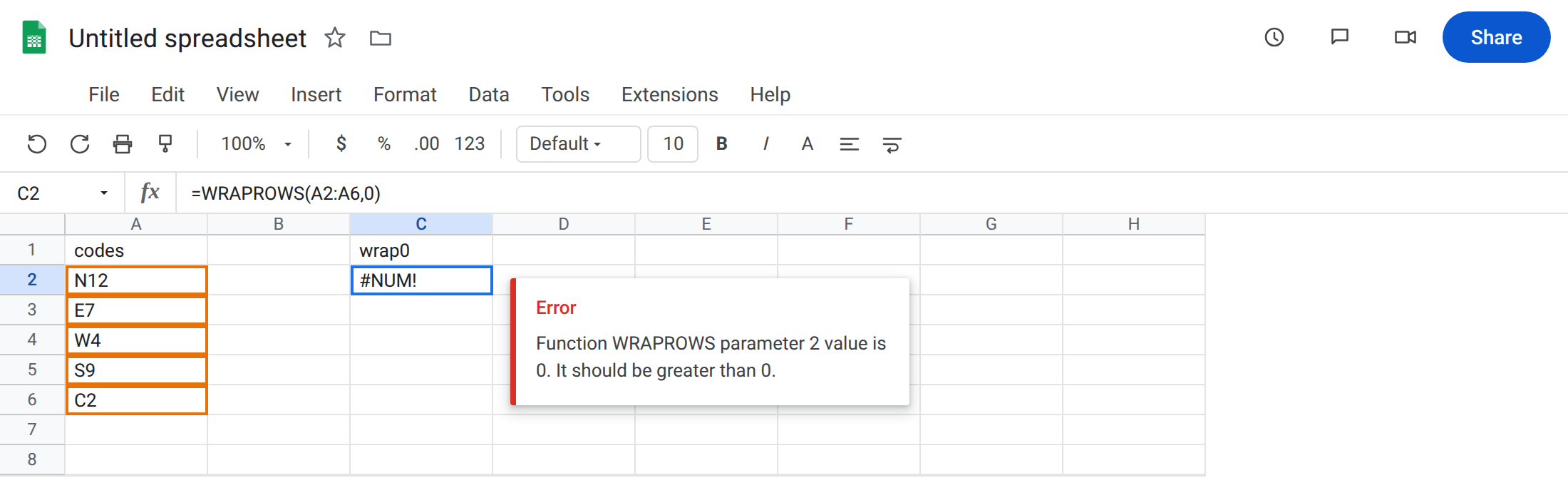This screenshot has width=1568, height=488.
Task: Open the Format menu
Action: click(x=405, y=94)
